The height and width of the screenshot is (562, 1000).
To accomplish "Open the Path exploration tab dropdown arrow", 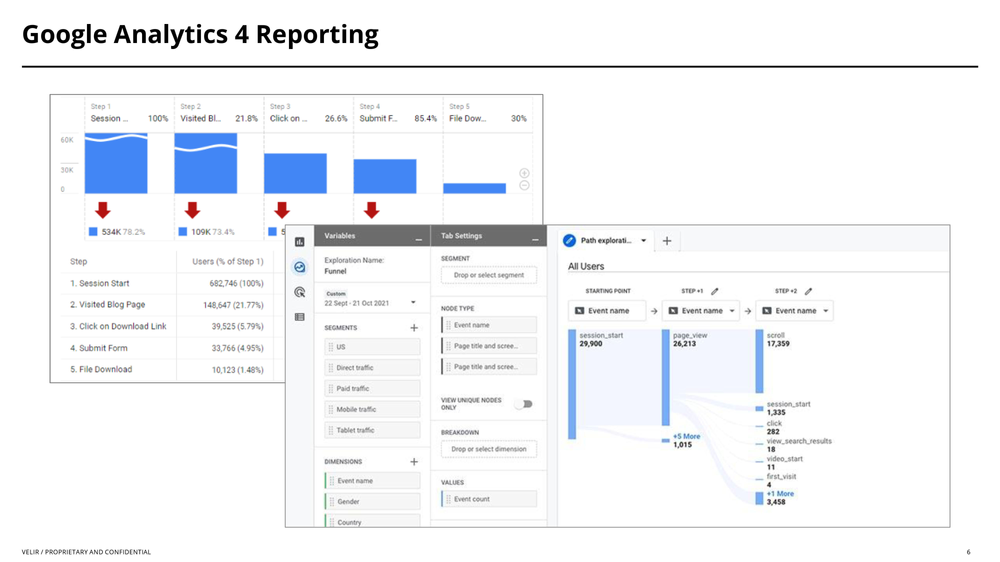I will tap(643, 240).
